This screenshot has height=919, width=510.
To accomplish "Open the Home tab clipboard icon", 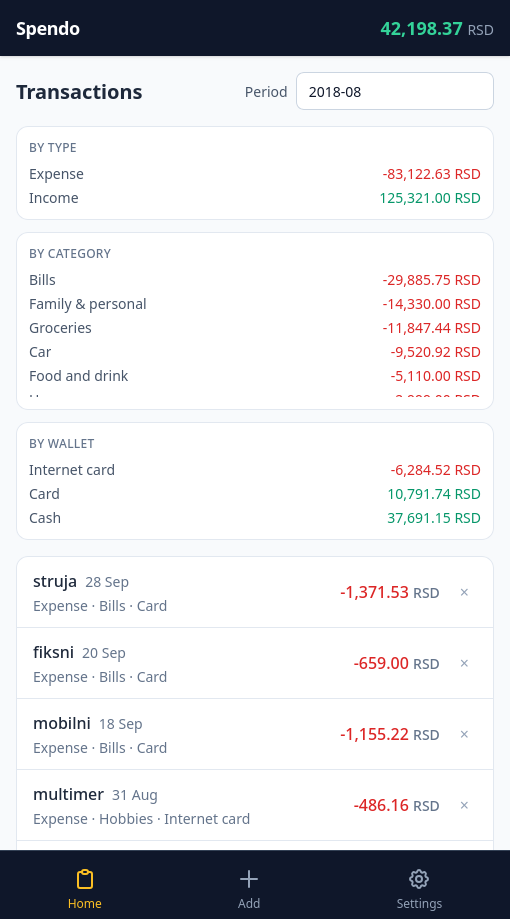I will [x=85, y=879].
